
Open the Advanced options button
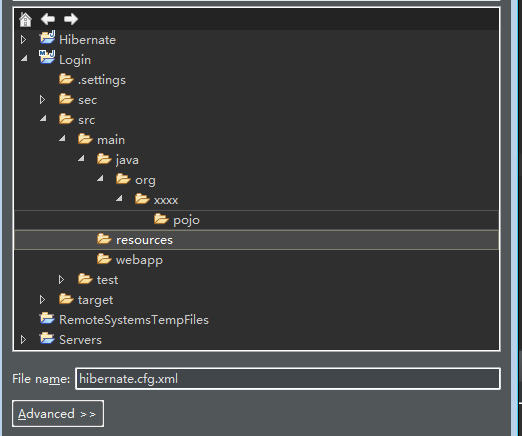[58, 414]
